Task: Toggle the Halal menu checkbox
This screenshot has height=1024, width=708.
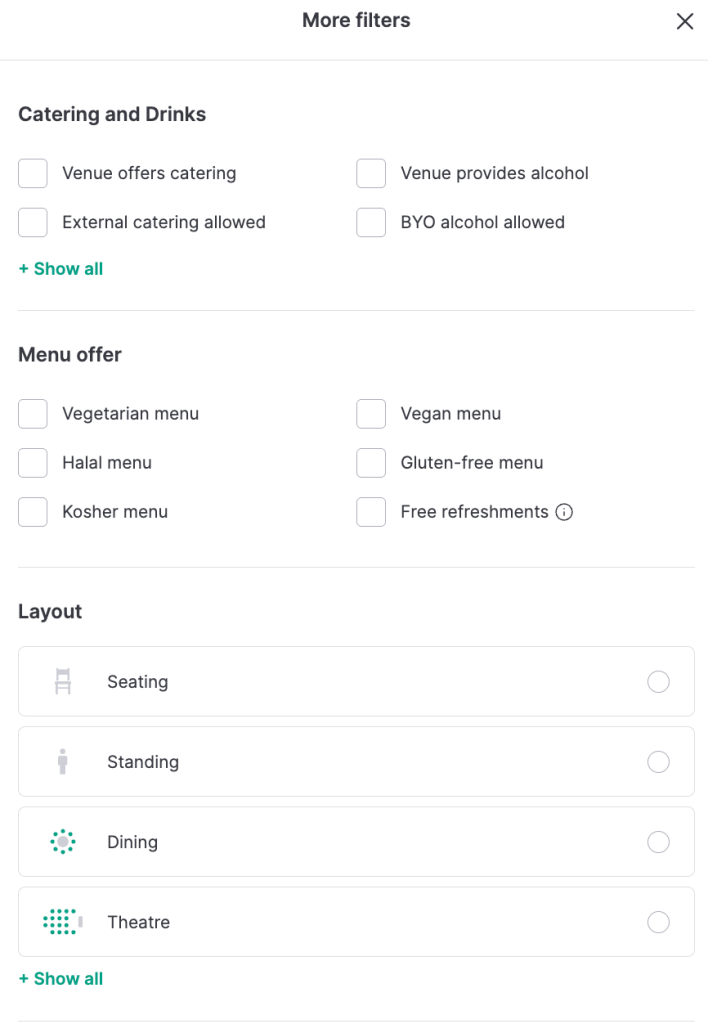Action: 33,462
